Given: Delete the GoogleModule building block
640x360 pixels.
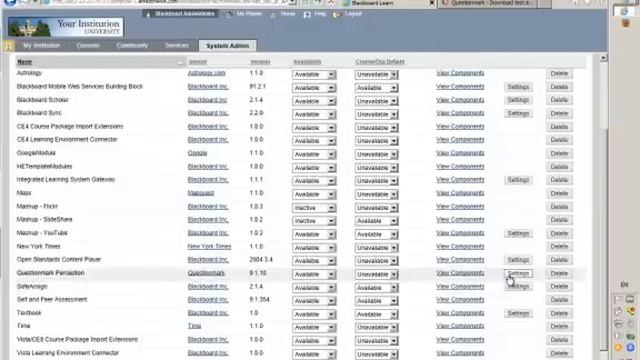Looking at the screenshot, I should point(559,153).
